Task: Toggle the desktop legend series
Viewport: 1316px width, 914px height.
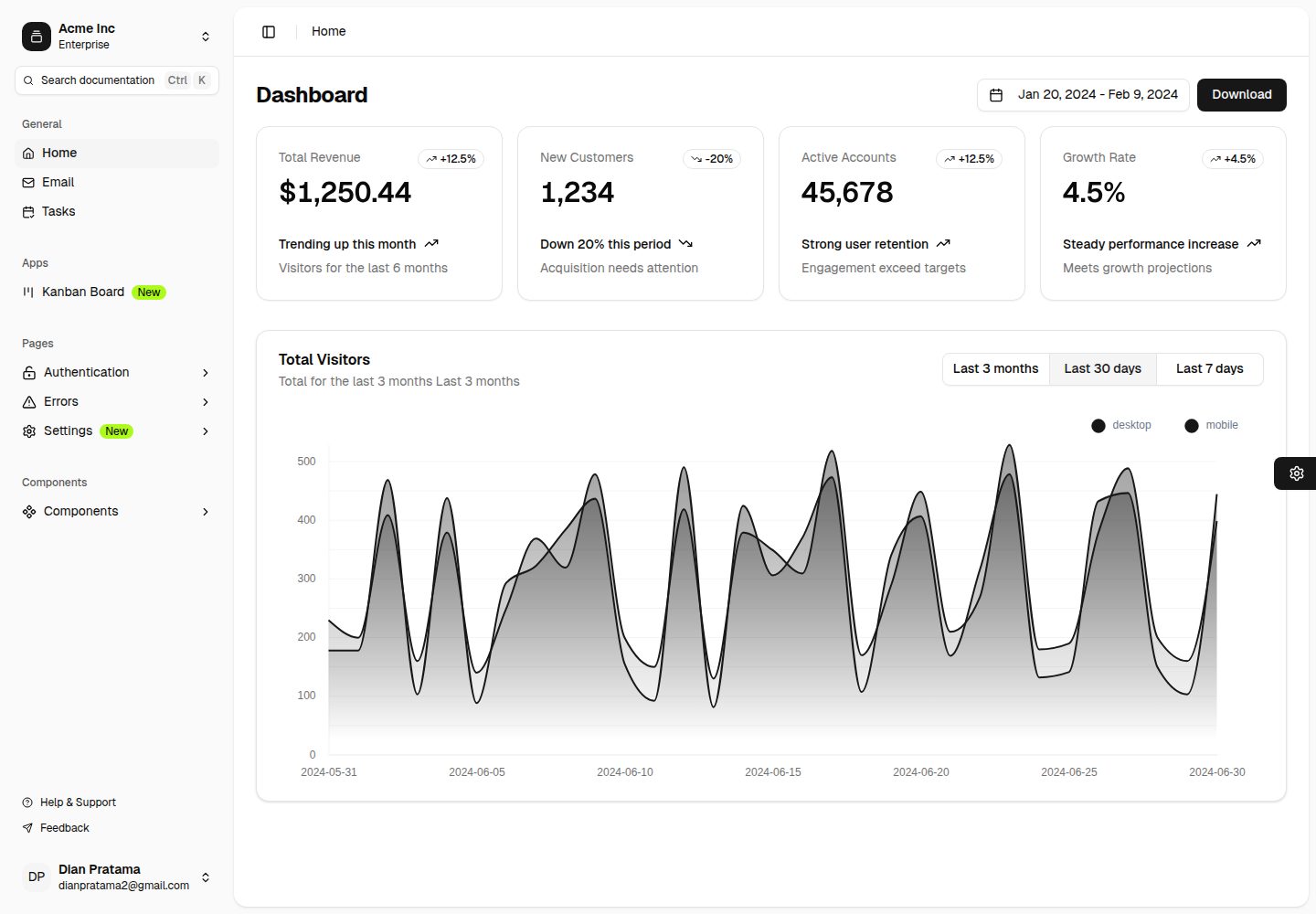Action: click(1121, 426)
